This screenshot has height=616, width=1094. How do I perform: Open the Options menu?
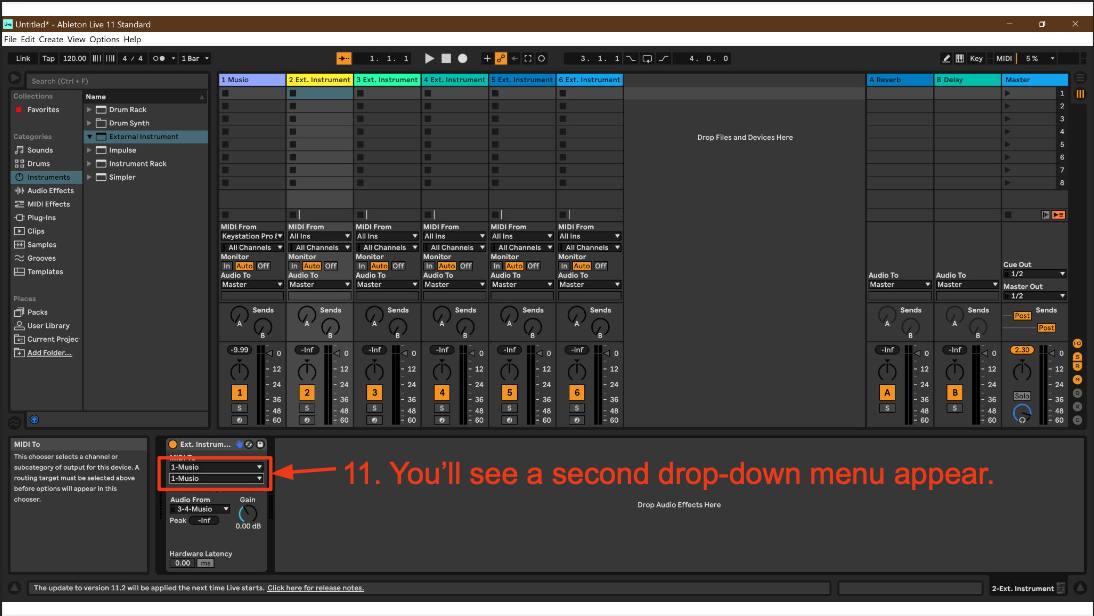[x=105, y=40]
